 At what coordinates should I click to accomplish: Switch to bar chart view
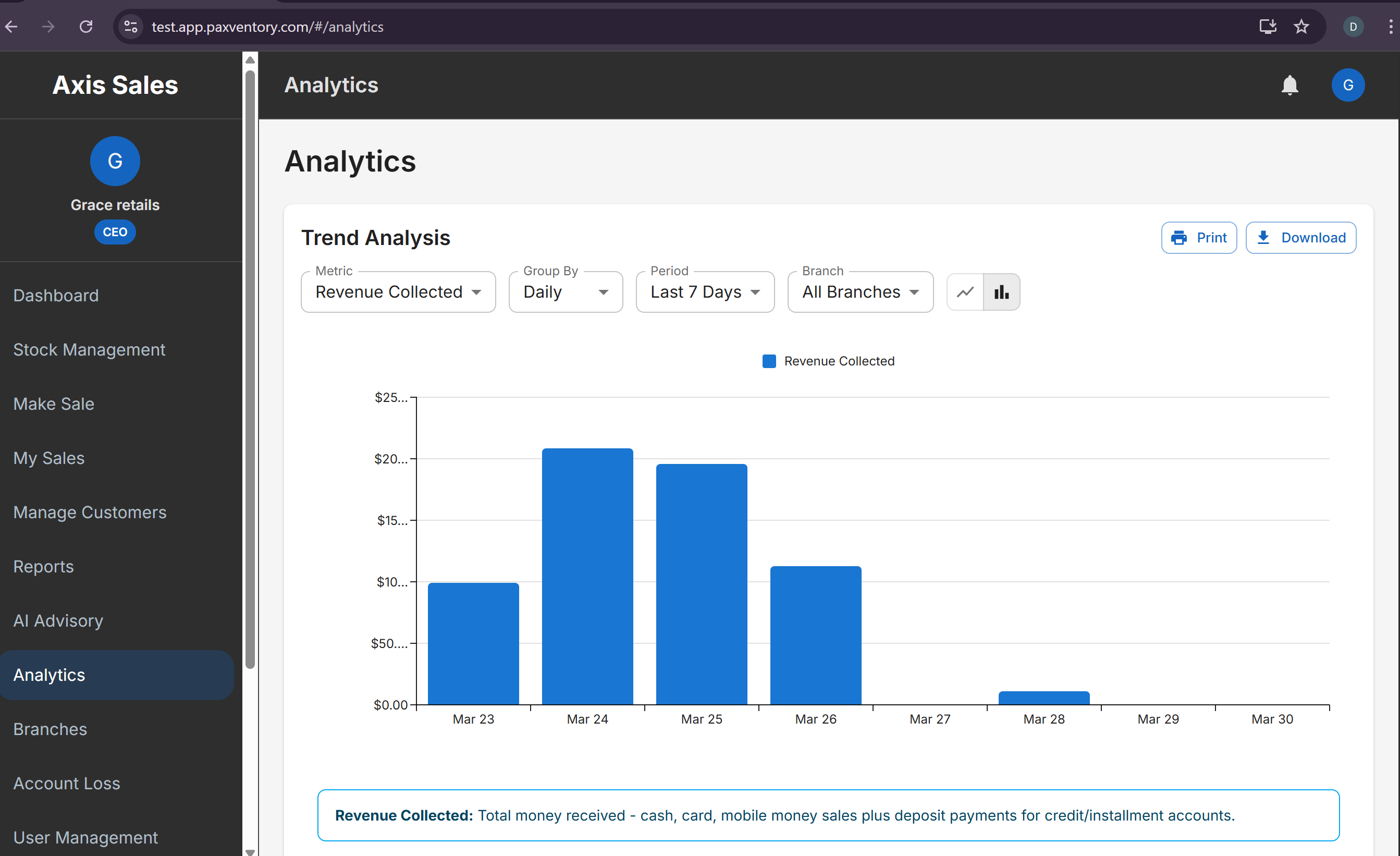click(1001, 292)
